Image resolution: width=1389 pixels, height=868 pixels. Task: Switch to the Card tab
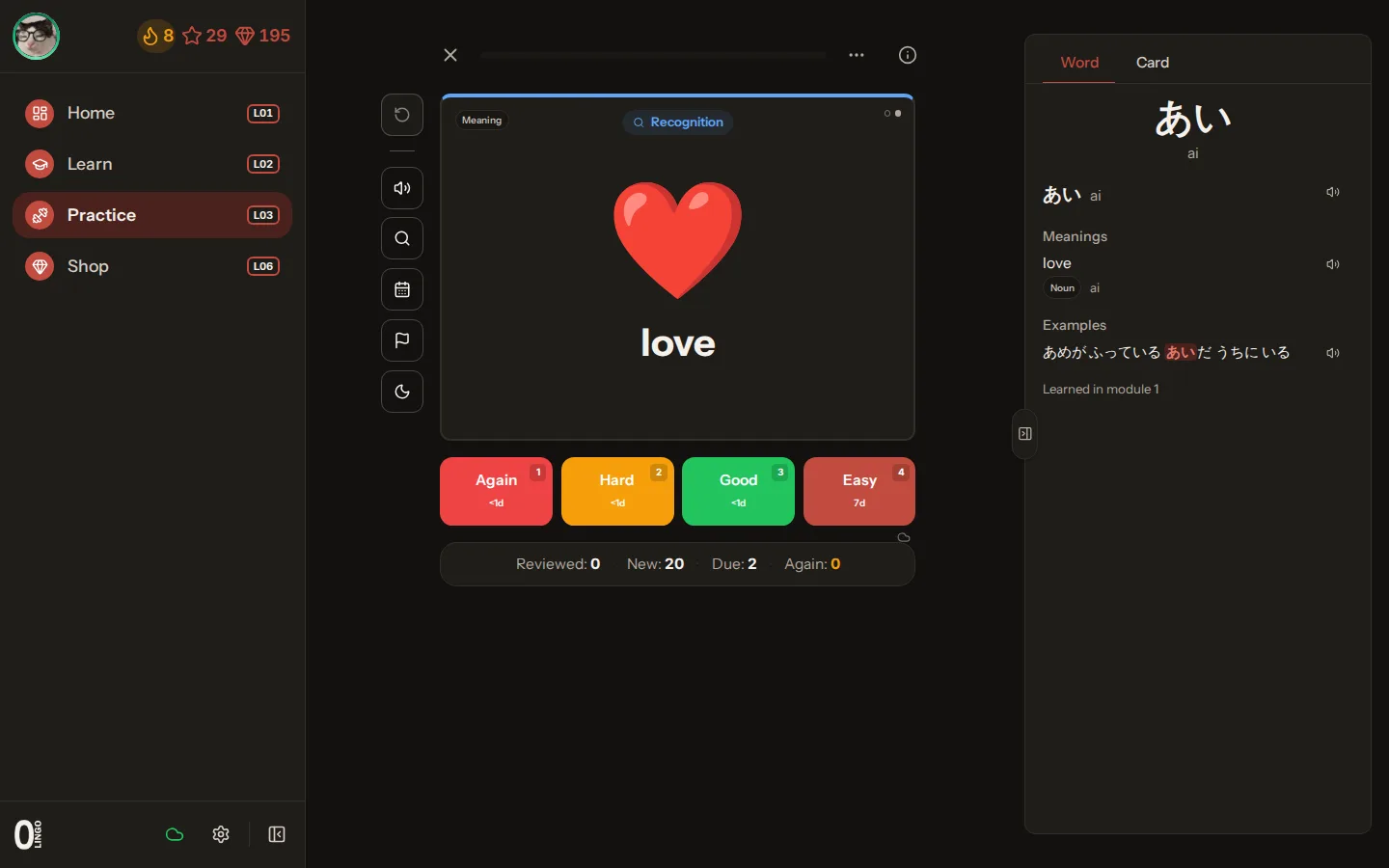click(x=1153, y=63)
